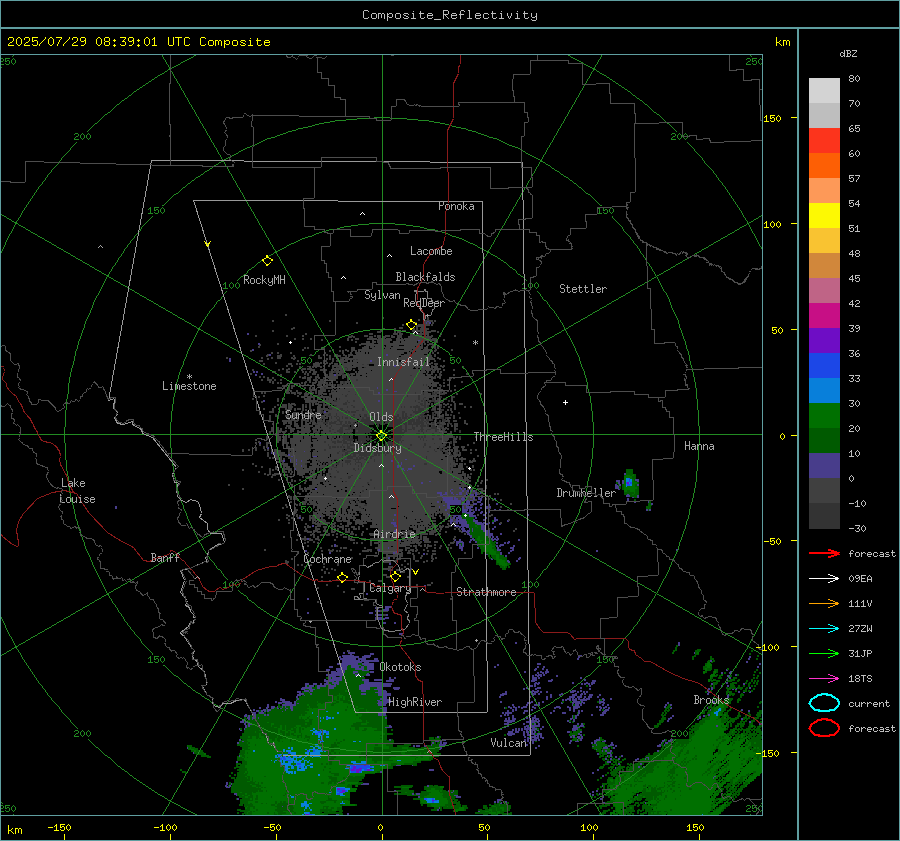Click the Sylvan label

click(382, 295)
